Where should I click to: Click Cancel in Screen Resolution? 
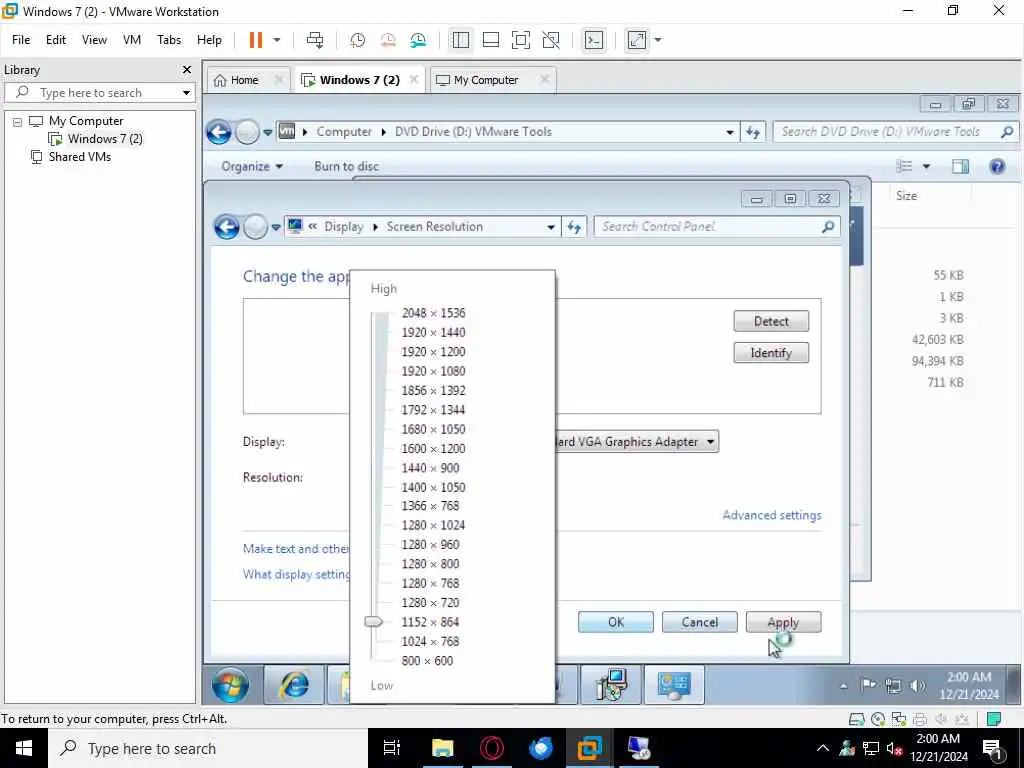tap(699, 622)
